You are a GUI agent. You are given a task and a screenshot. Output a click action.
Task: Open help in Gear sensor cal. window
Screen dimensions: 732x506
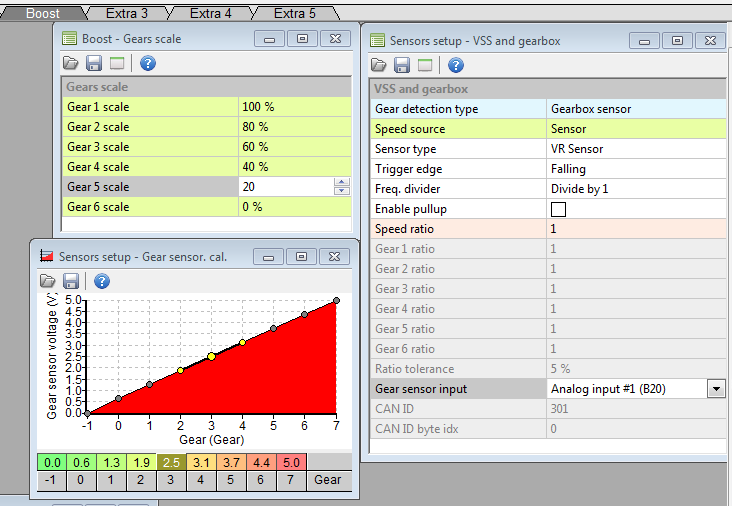[x=101, y=281]
